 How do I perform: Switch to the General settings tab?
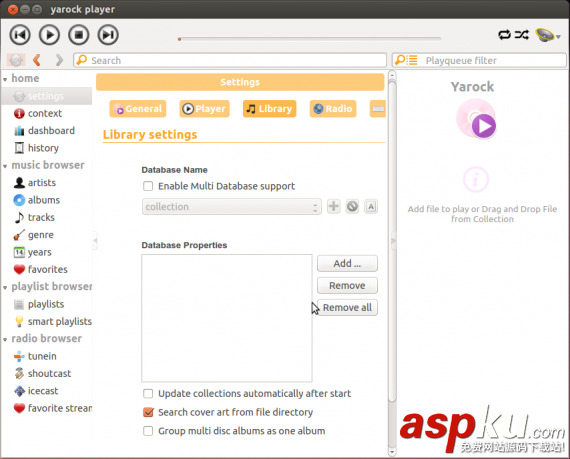pyautogui.click(x=138, y=109)
